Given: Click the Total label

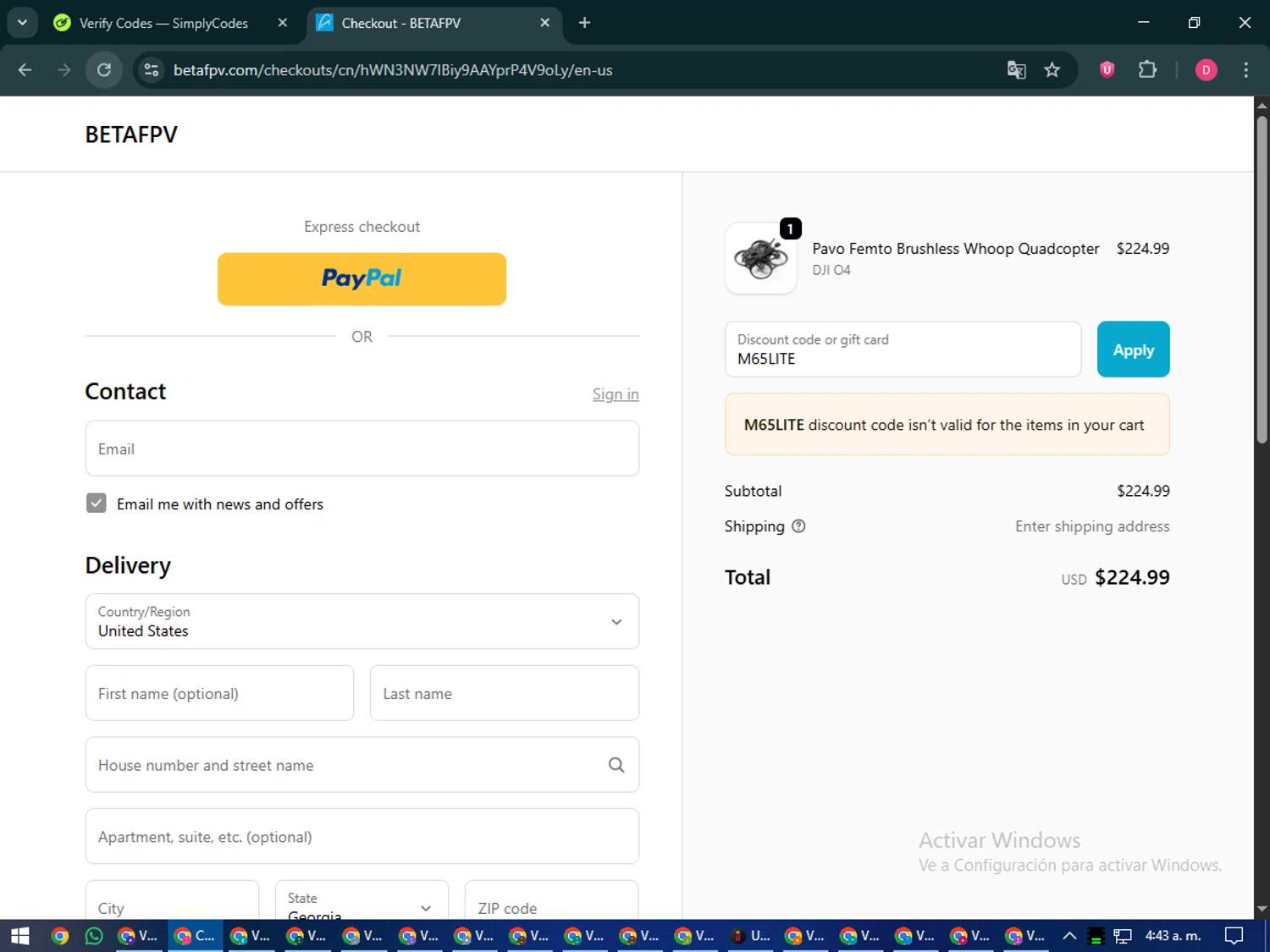Looking at the screenshot, I should [748, 577].
